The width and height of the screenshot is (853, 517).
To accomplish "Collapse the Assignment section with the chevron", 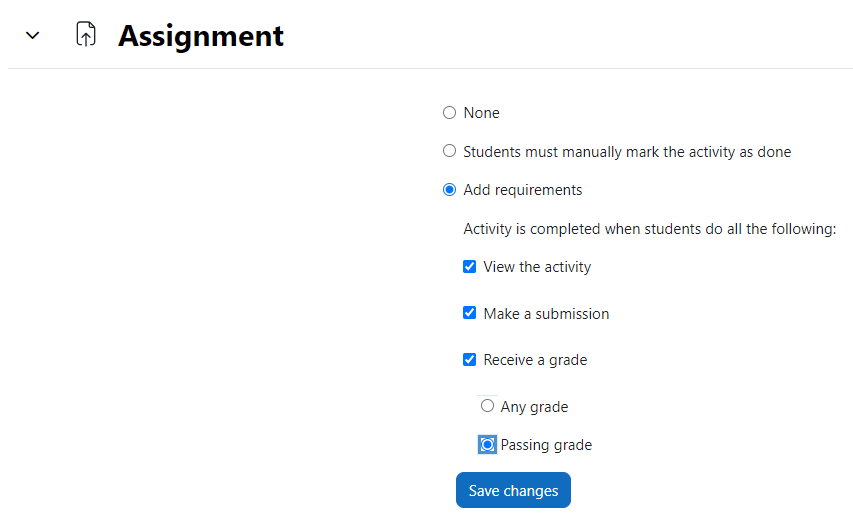I will pyautogui.click(x=33, y=36).
